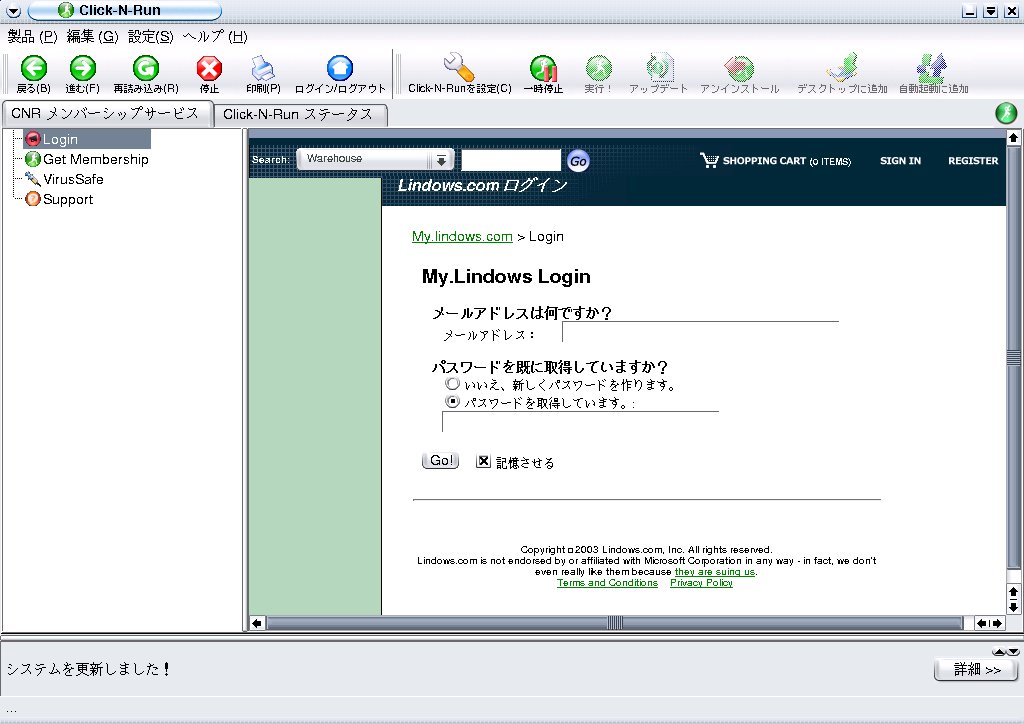Switch to CNR メンバーシップサービス tab
The width and height of the screenshot is (1024, 724).
[106, 114]
